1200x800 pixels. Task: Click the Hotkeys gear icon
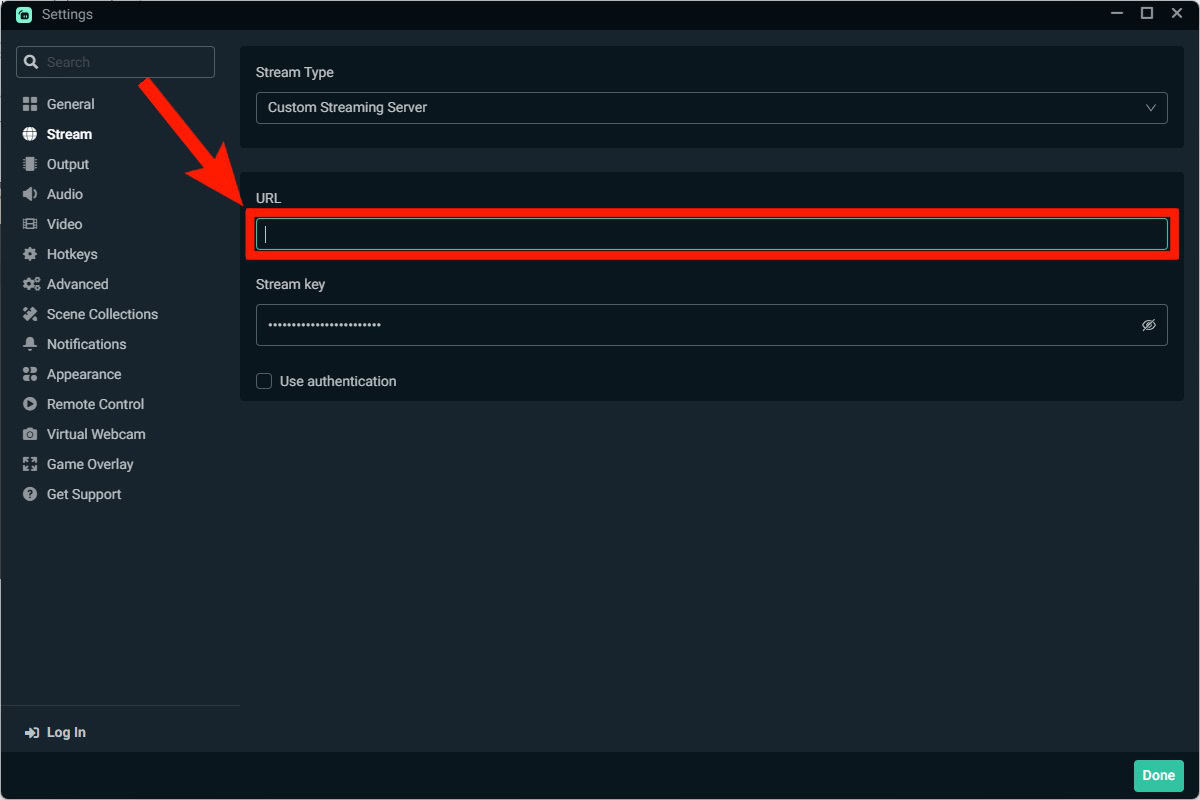[x=29, y=253]
